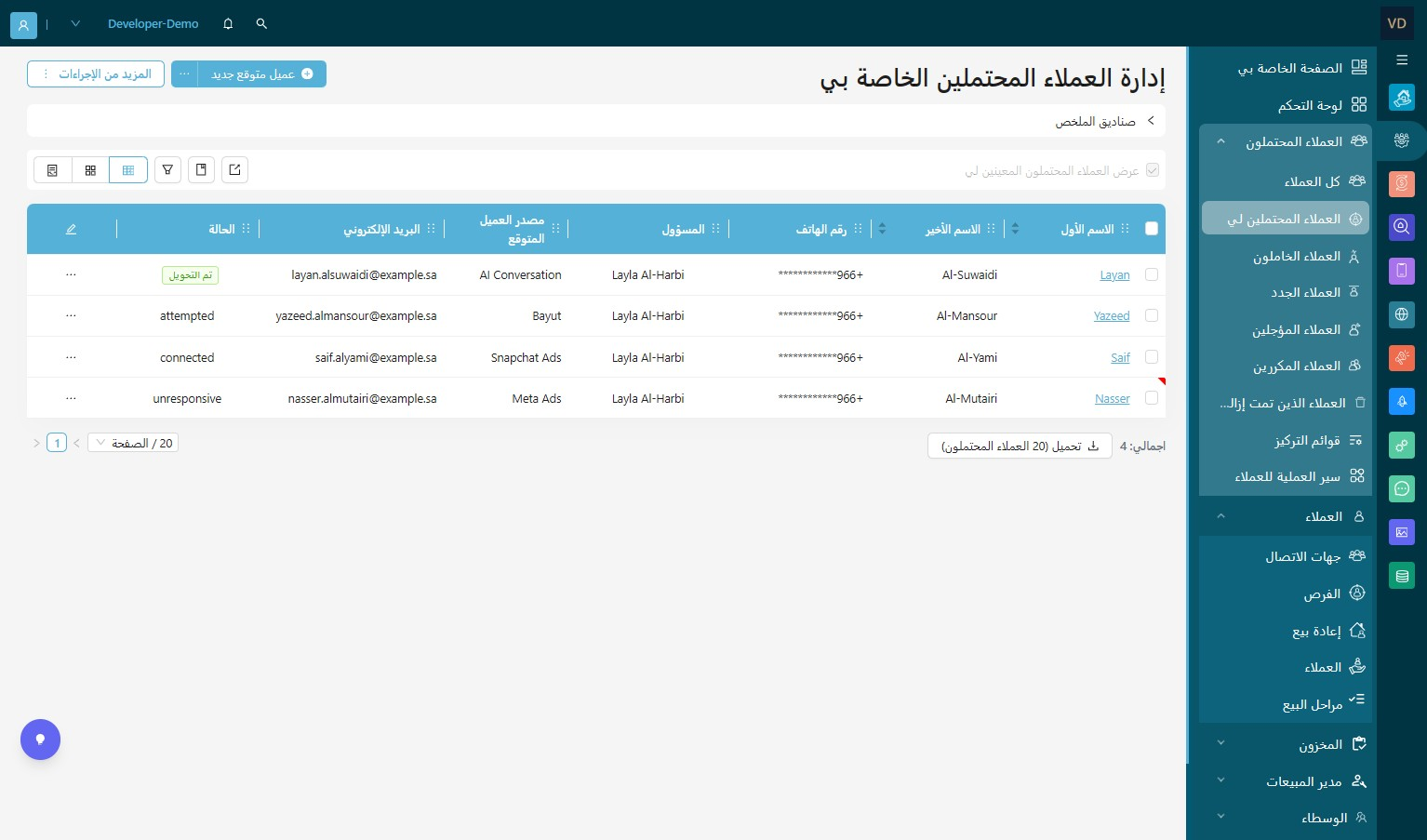The width and height of the screenshot is (1427, 840).
Task: Open the purple magnifier module icon
Action: (x=1402, y=226)
